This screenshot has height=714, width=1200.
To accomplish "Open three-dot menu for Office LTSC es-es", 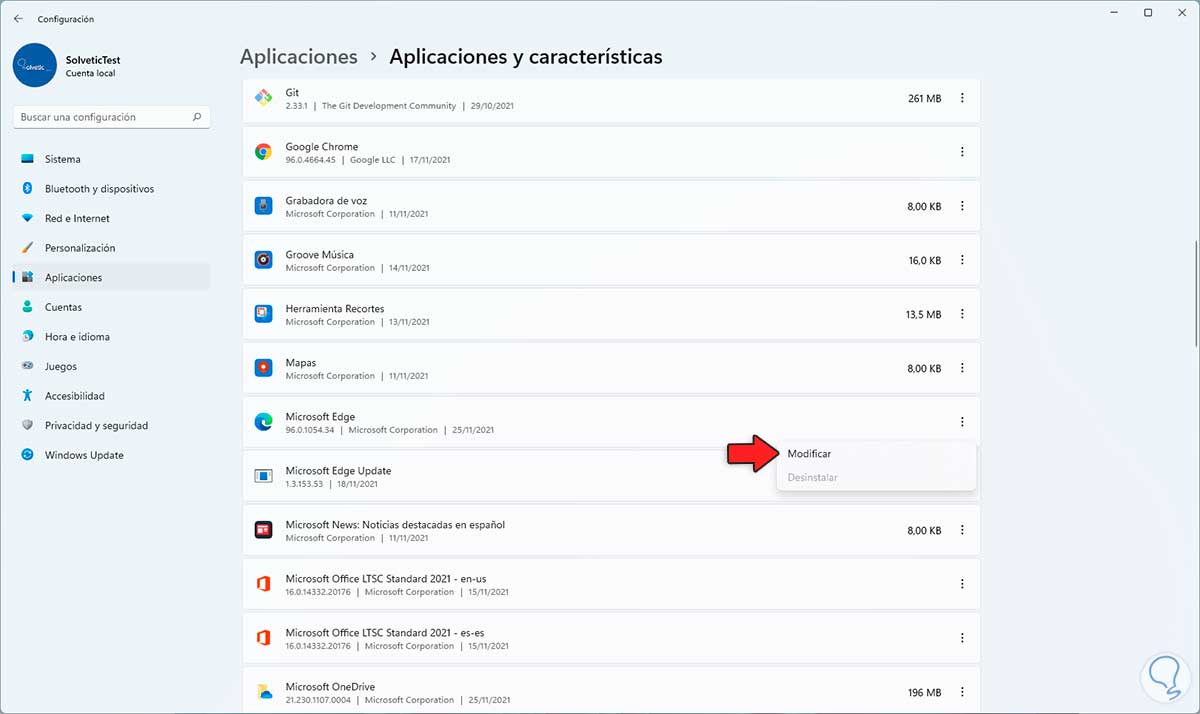I will (962, 638).
